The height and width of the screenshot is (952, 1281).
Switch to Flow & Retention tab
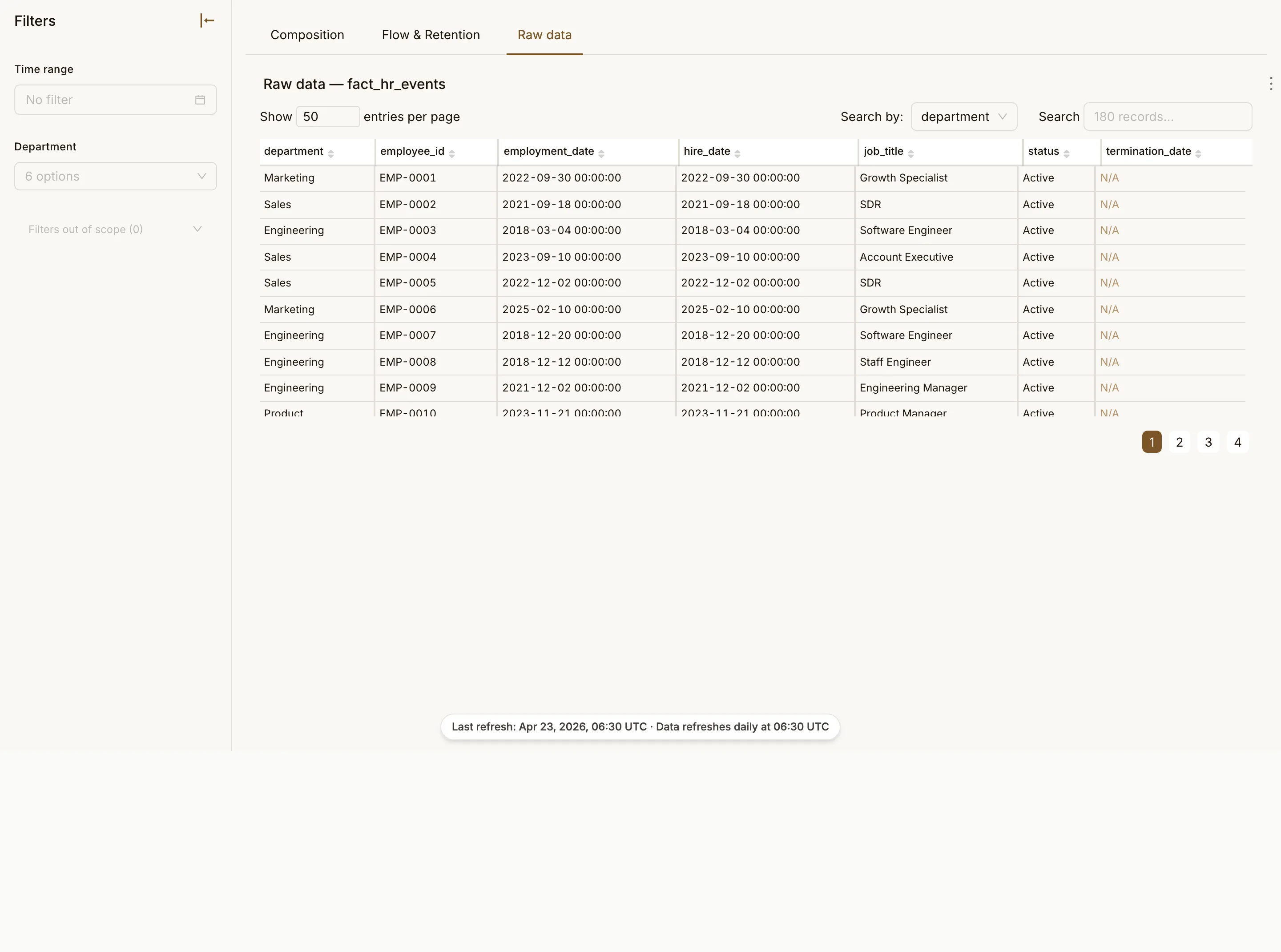tap(431, 35)
